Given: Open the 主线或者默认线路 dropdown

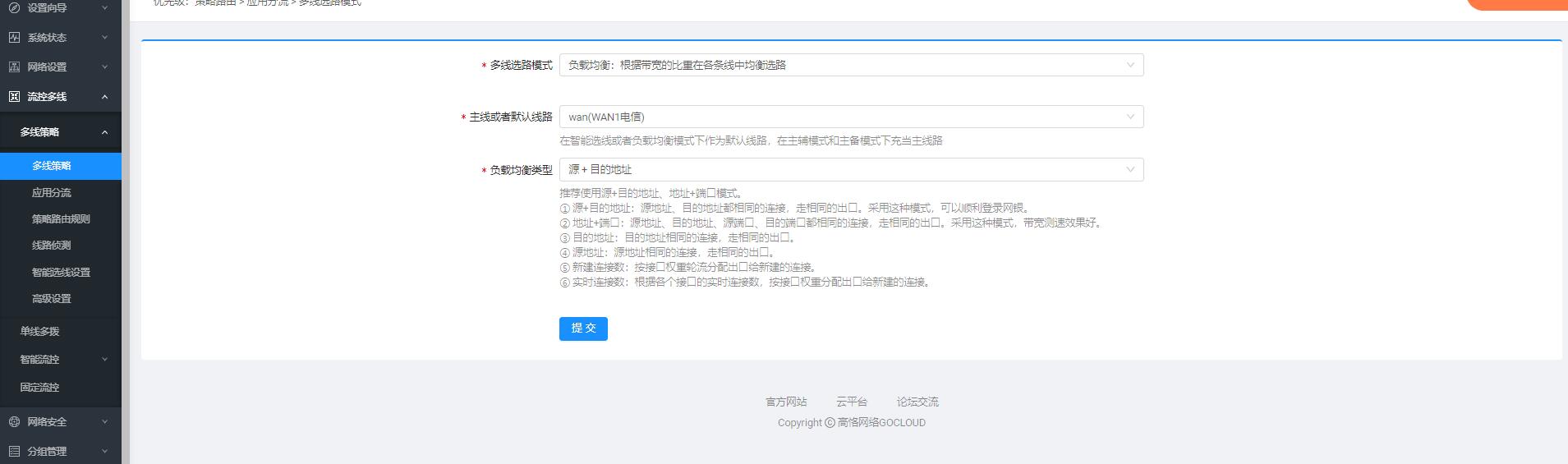Looking at the screenshot, I should tap(851, 117).
